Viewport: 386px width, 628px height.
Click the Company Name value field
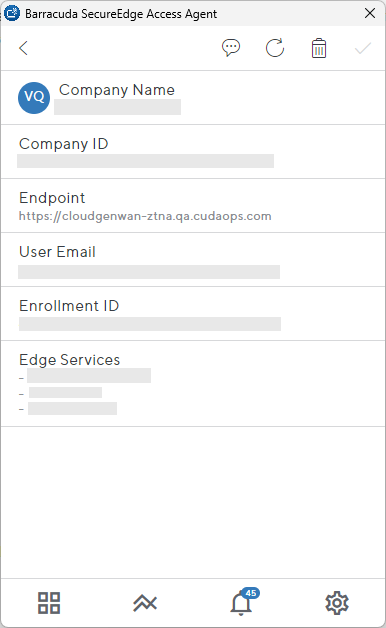coord(117,107)
